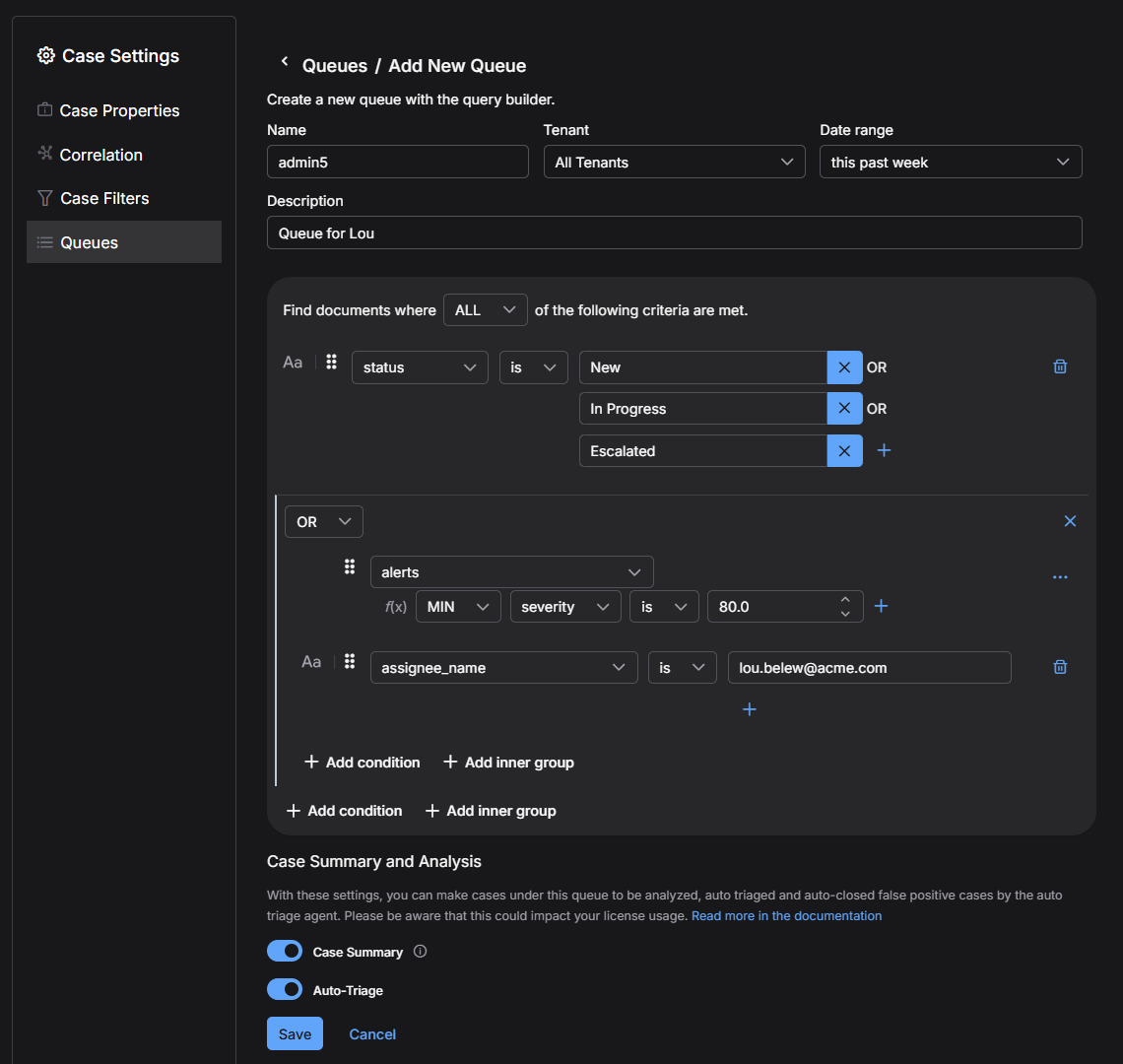The width and height of the screenshot is (1123, 1064).
Task: Select Queues in the sidebar
Action: pyautogui.click(x=124, y=242)
